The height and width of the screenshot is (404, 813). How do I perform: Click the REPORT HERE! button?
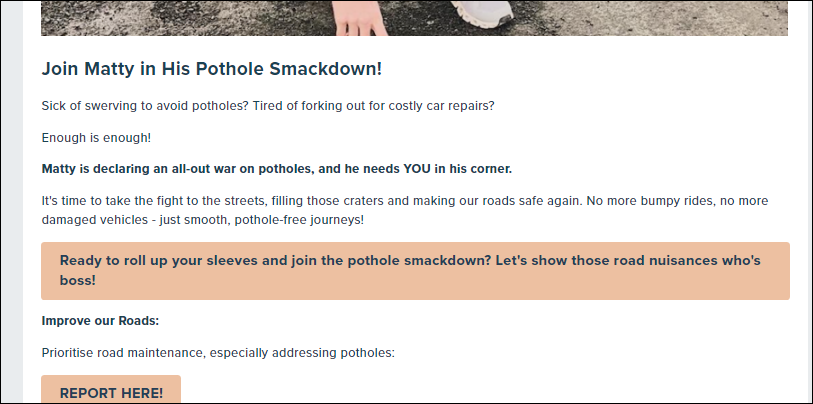click(111, 389)
